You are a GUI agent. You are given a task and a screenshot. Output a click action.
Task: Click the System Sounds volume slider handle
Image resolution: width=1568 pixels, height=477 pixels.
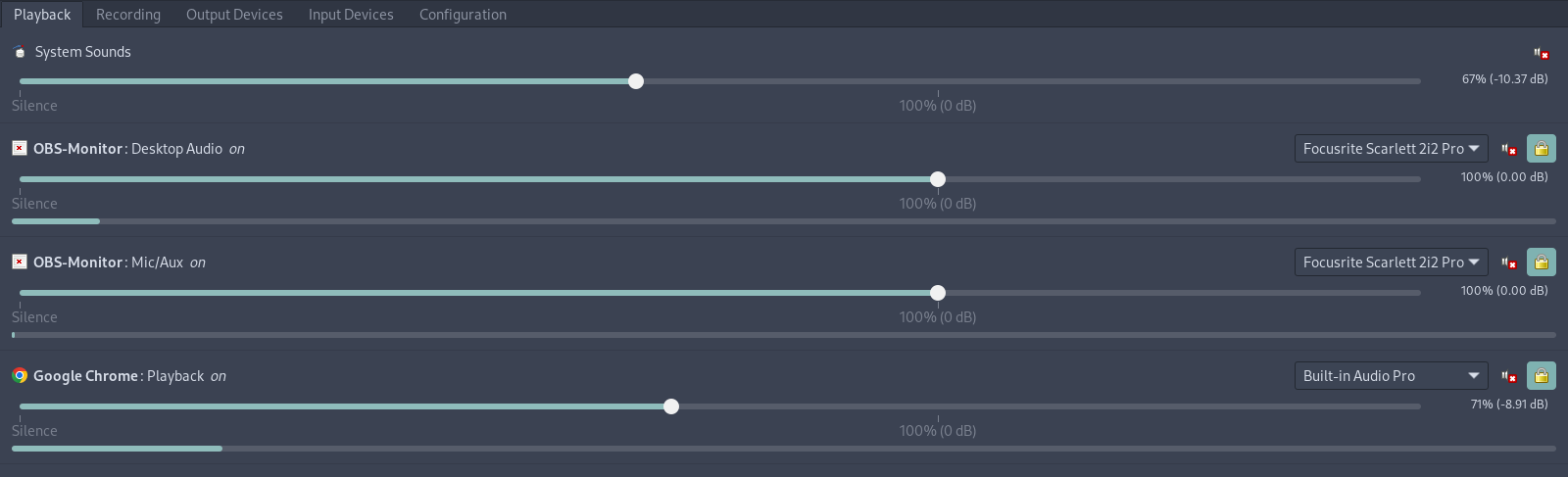click(636, 81)
